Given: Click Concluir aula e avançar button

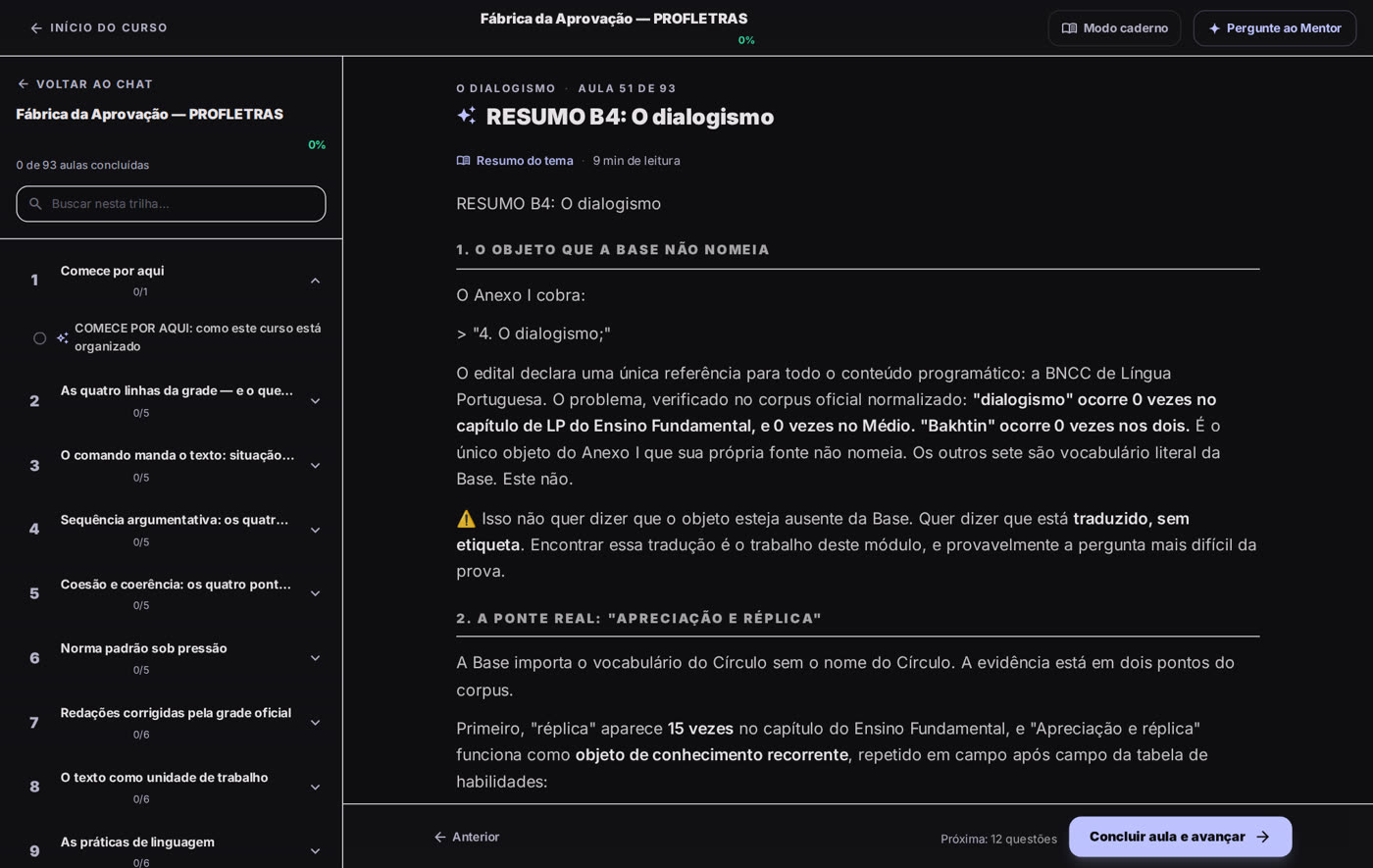Looking at the screenshot, I should (1180, 837).
